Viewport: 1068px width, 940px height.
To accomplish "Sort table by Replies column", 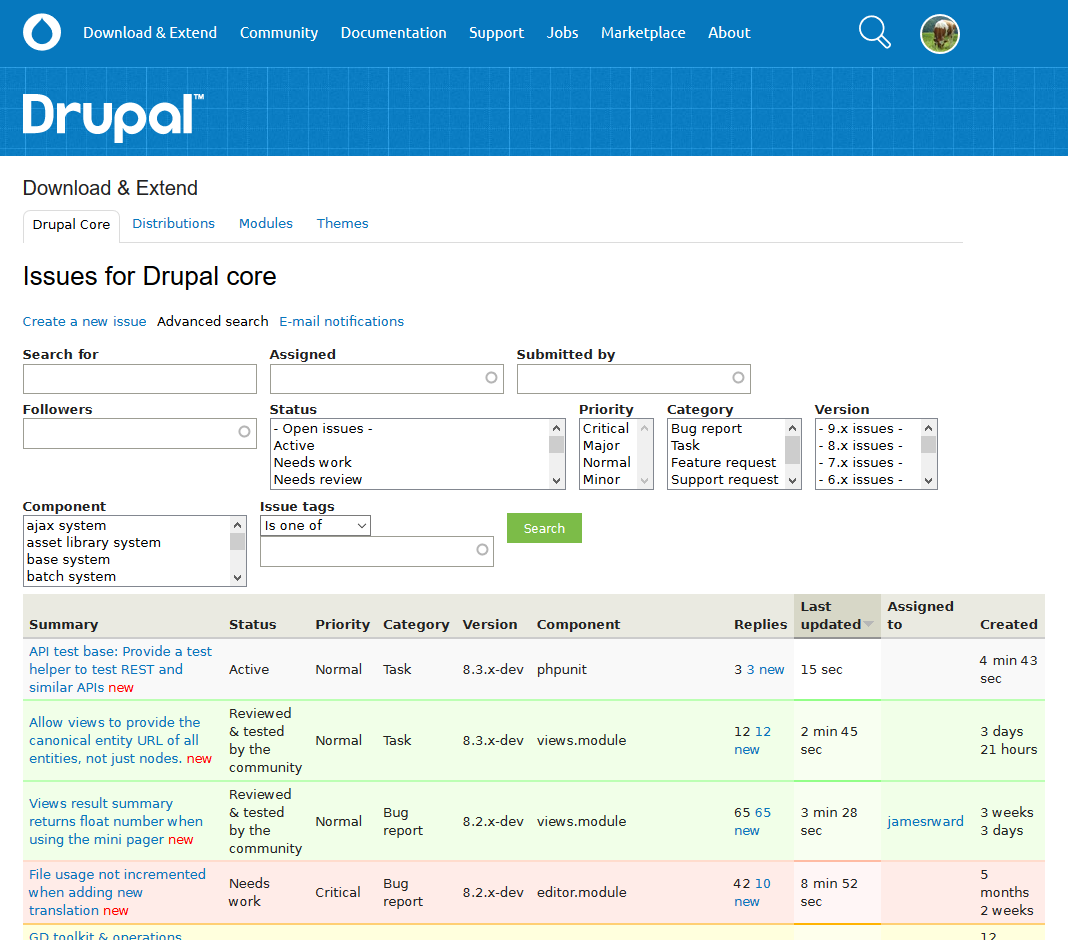I will [760, 624].
